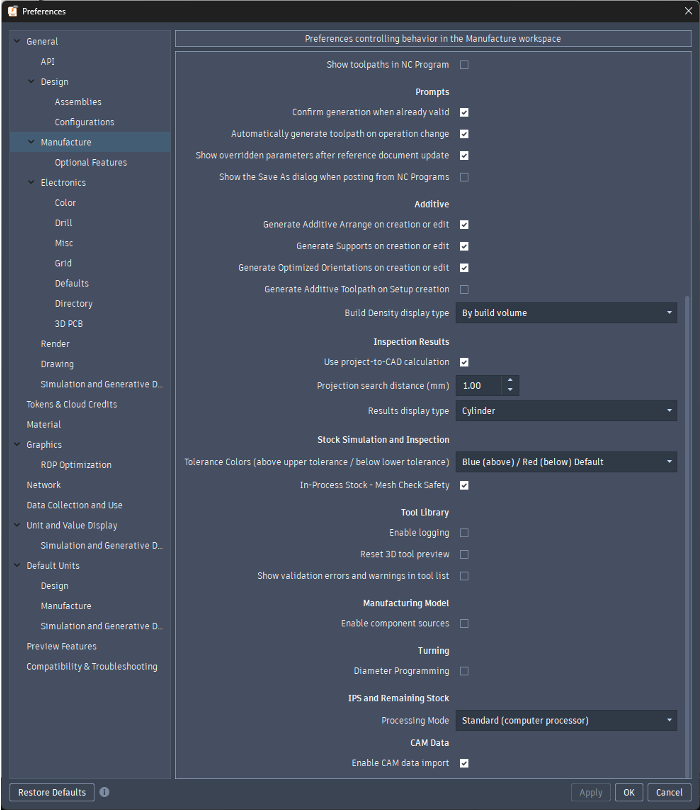Click the Projection search distance input field
700x810 pixels.
(478, 386)
